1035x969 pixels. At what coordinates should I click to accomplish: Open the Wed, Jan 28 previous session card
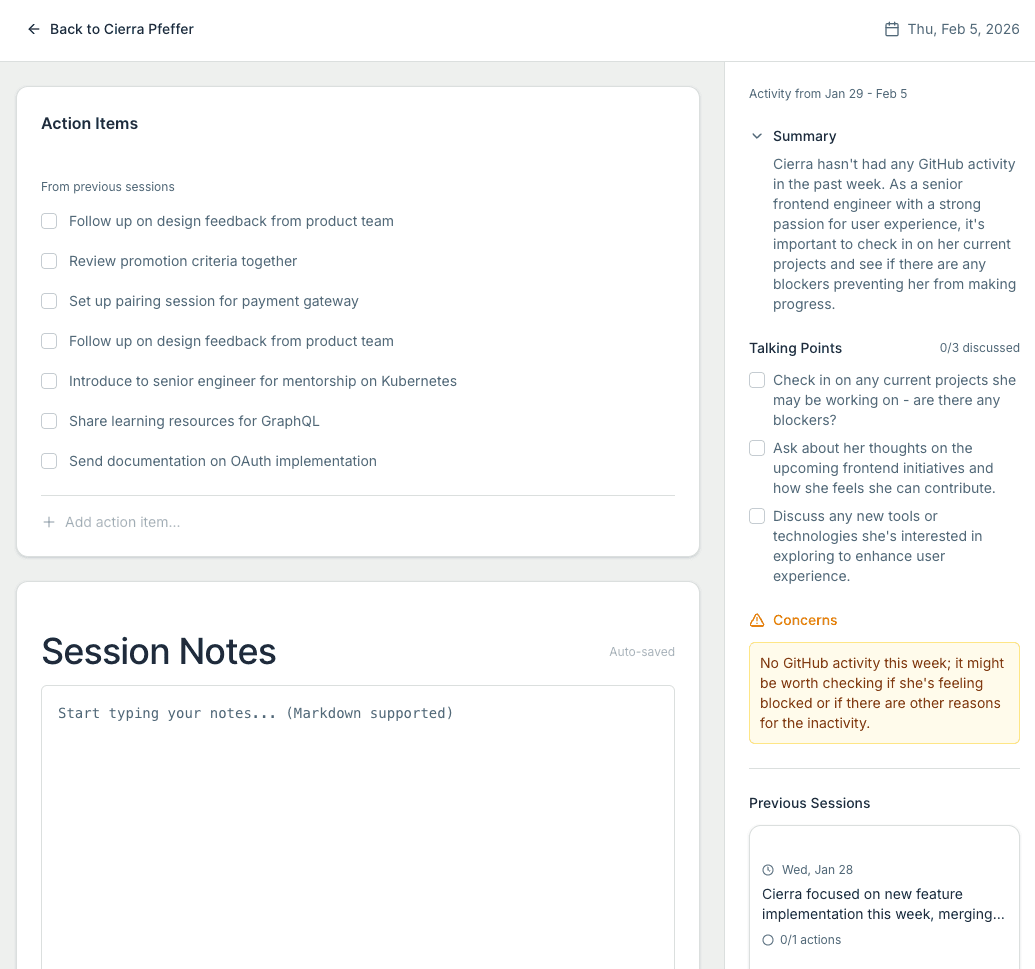[x=884, y=897]
